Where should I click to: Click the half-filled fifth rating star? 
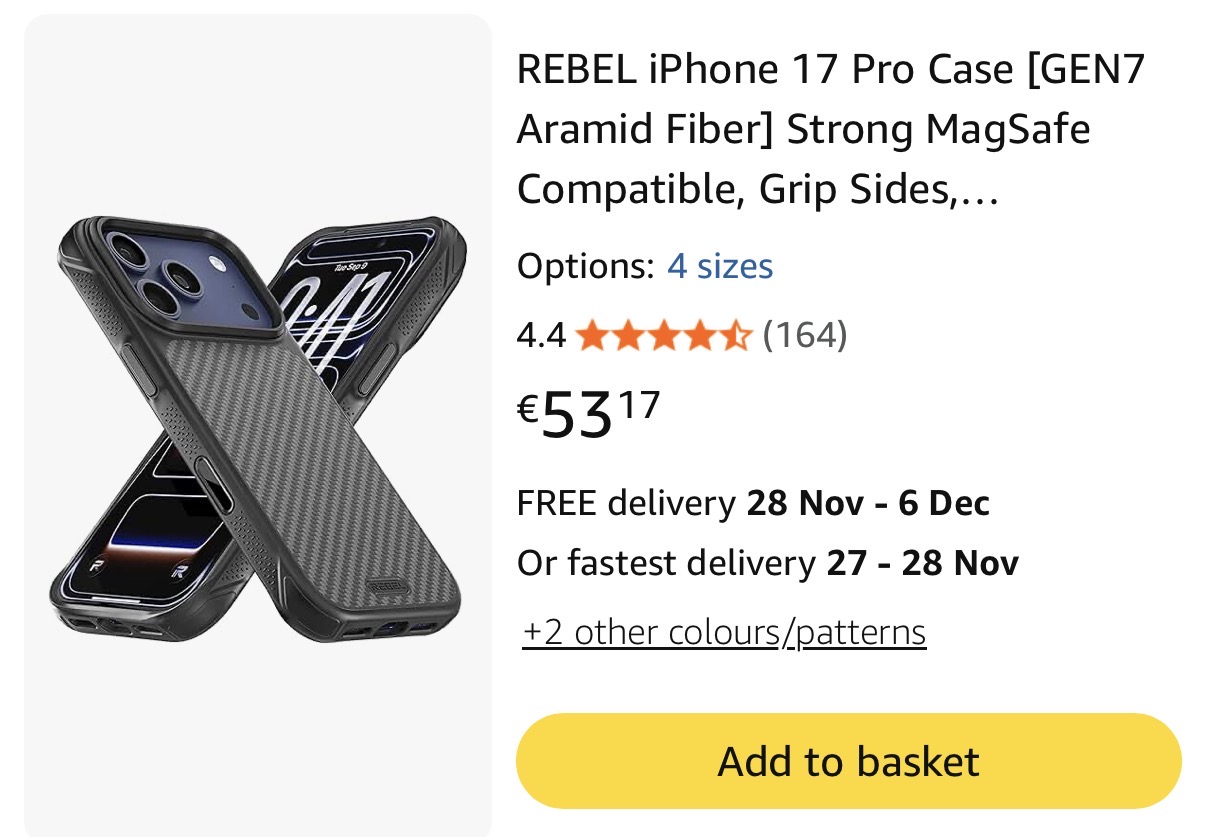pyautogui.click(x=735, y=336)
